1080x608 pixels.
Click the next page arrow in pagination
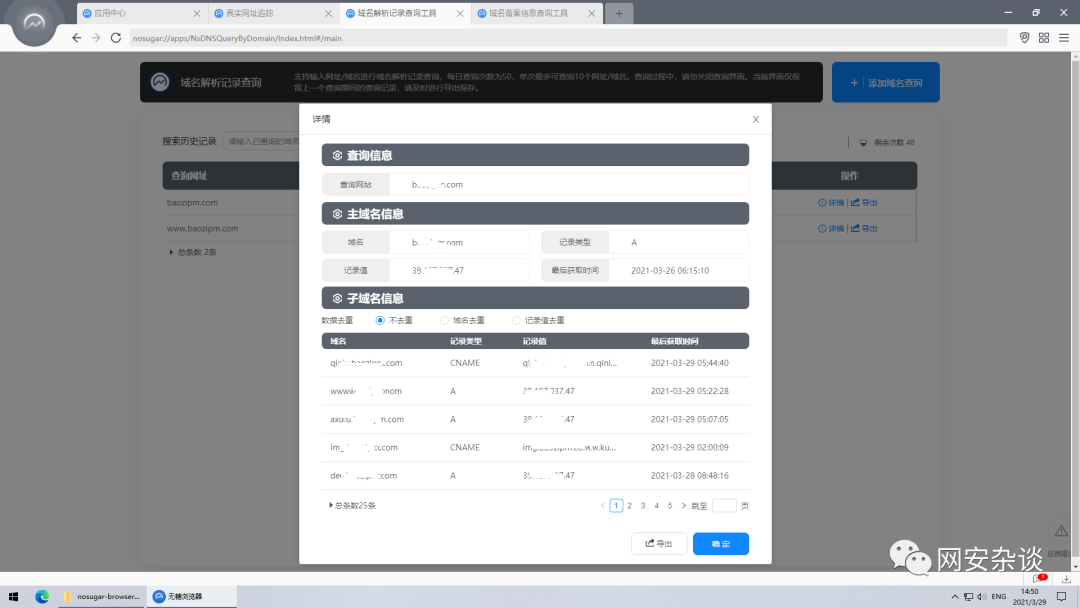[683, 505]
